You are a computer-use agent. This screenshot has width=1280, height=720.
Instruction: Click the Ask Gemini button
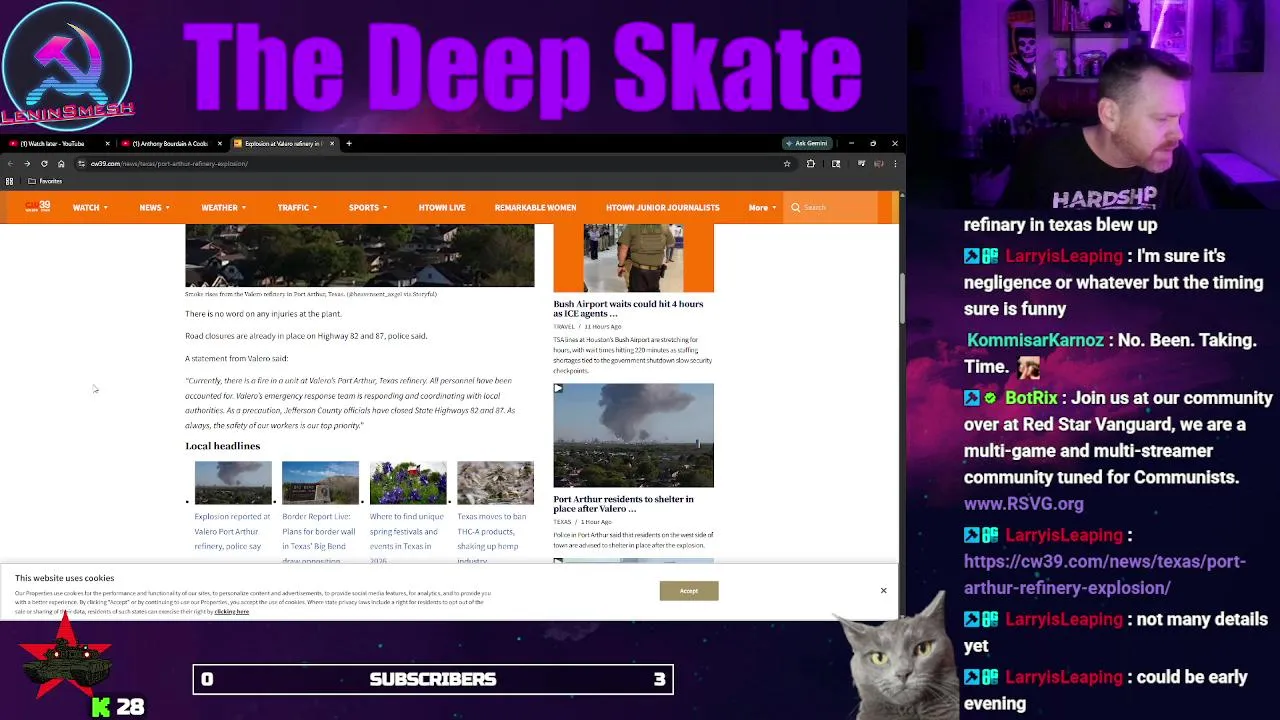point(807,143)
